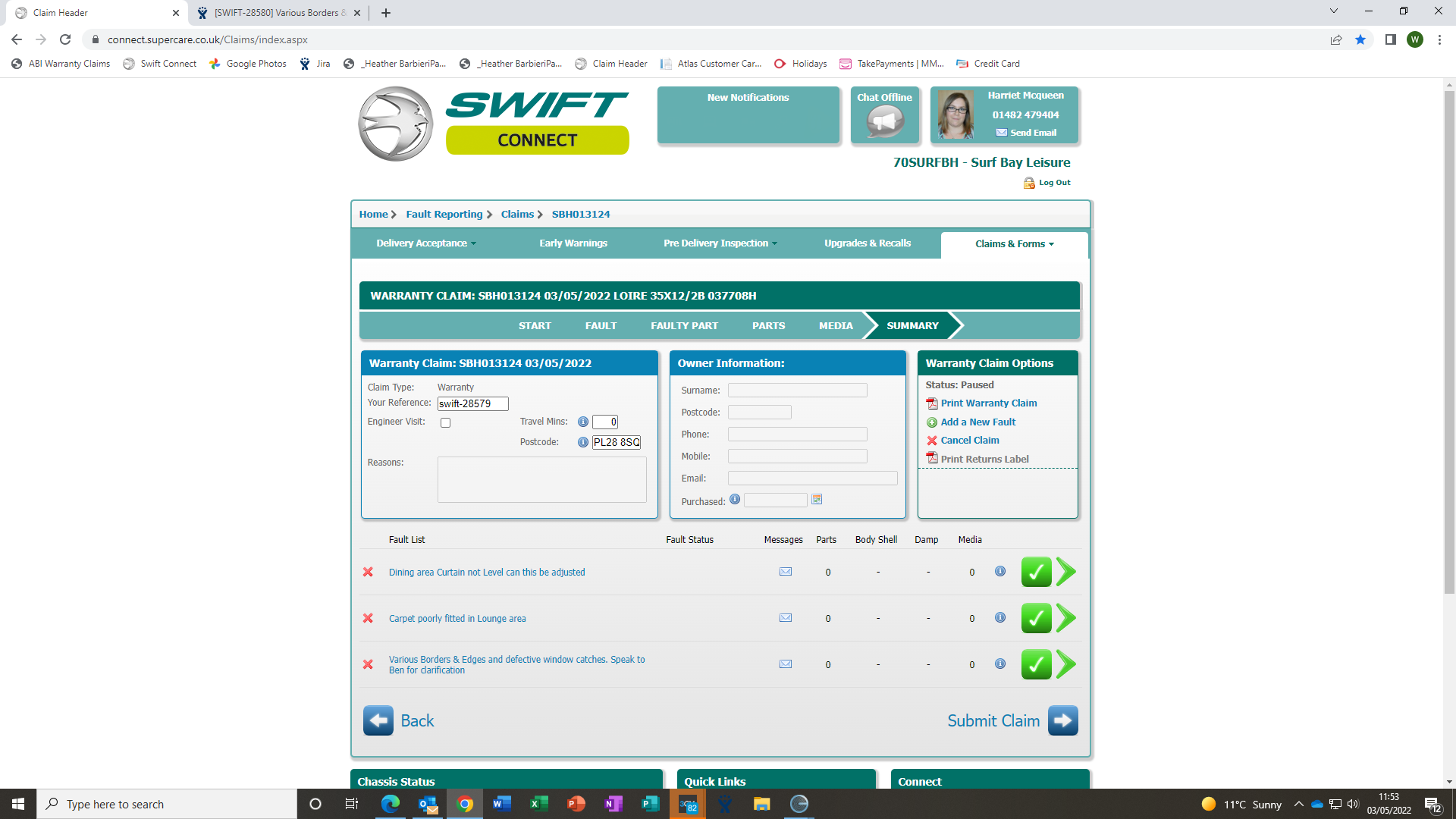Click green arrow next to the Carpet poorly fitted fault

click(x=1066, y=618)
